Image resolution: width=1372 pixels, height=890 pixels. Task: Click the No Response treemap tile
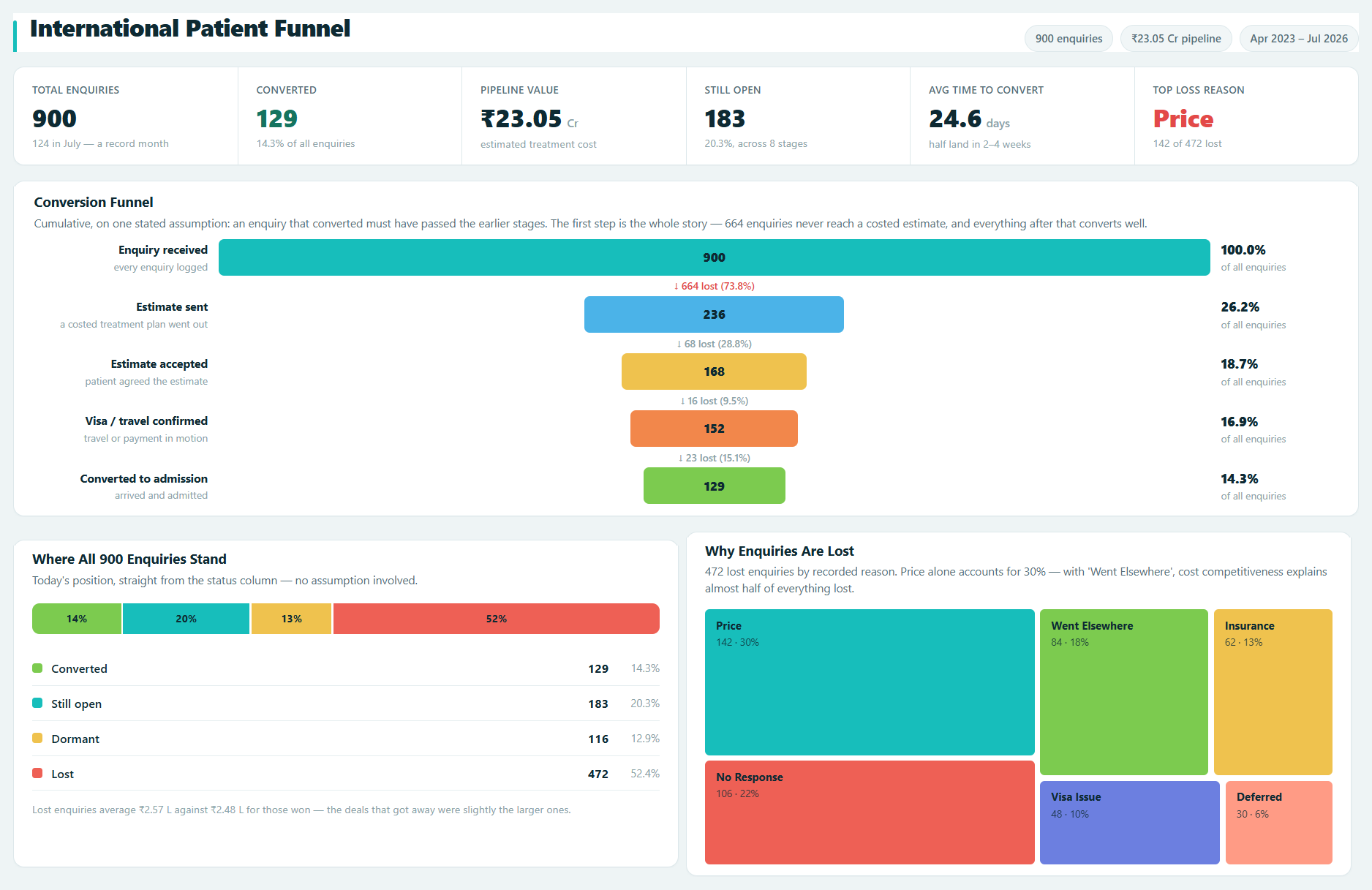(x=870, y=812)
